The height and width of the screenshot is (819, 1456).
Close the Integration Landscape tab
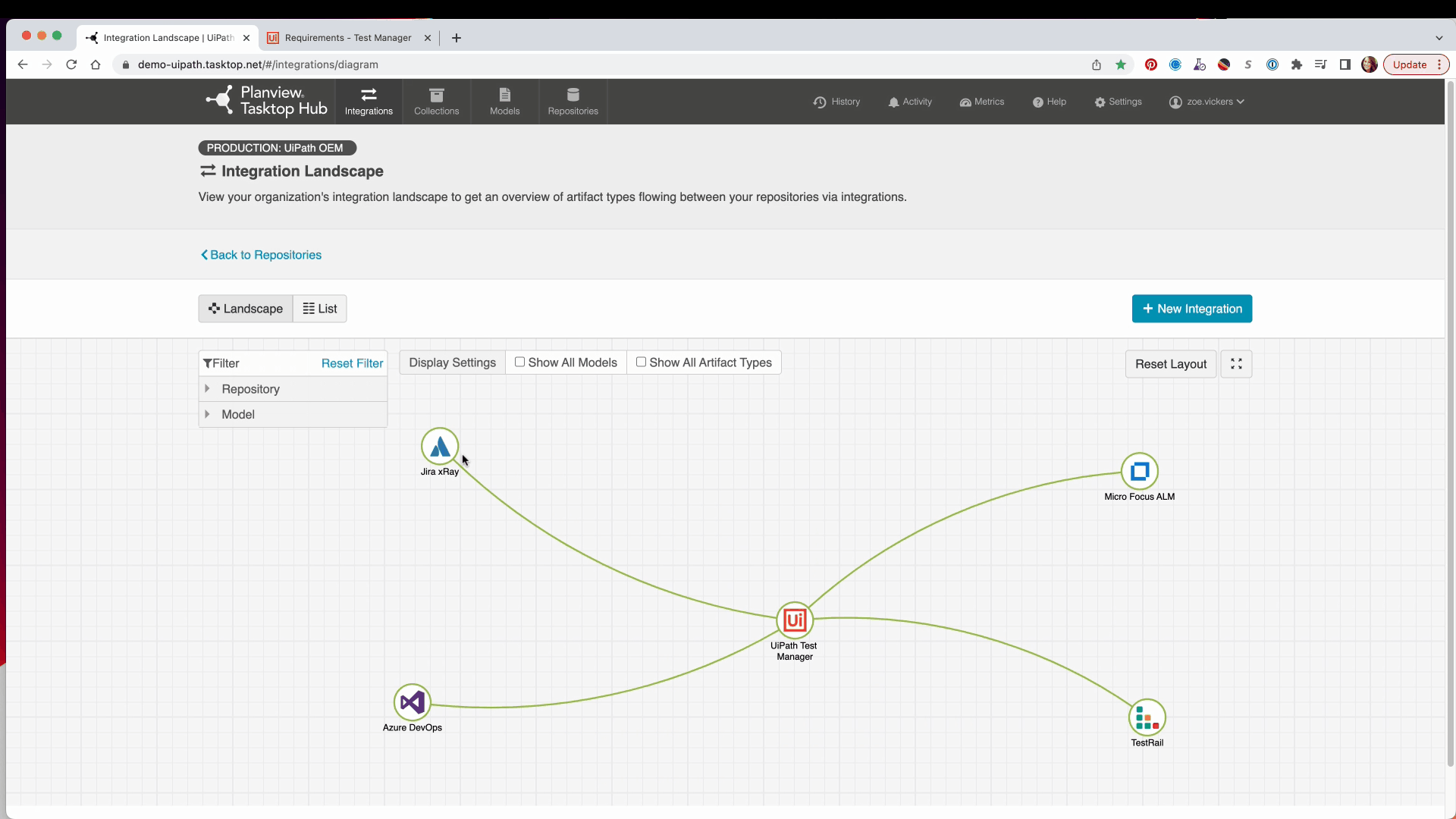pos(246,38)
